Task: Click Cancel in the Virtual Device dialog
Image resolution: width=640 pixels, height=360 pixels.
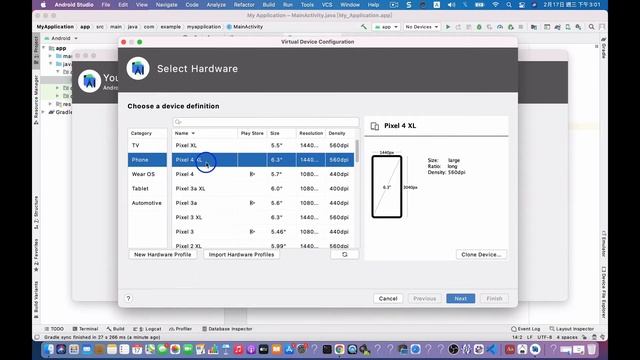Action: coord(388,298)
